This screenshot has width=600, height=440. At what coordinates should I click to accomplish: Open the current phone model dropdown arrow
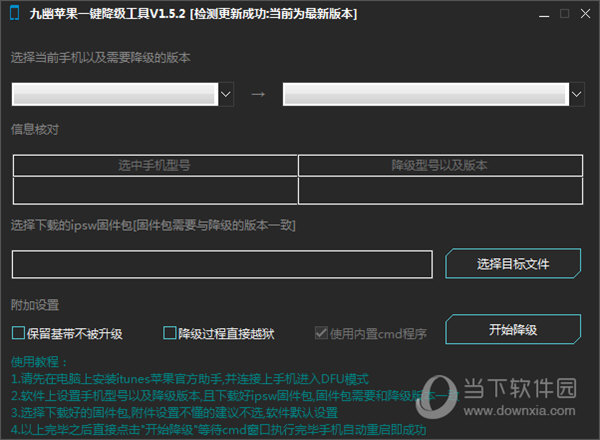226,94
